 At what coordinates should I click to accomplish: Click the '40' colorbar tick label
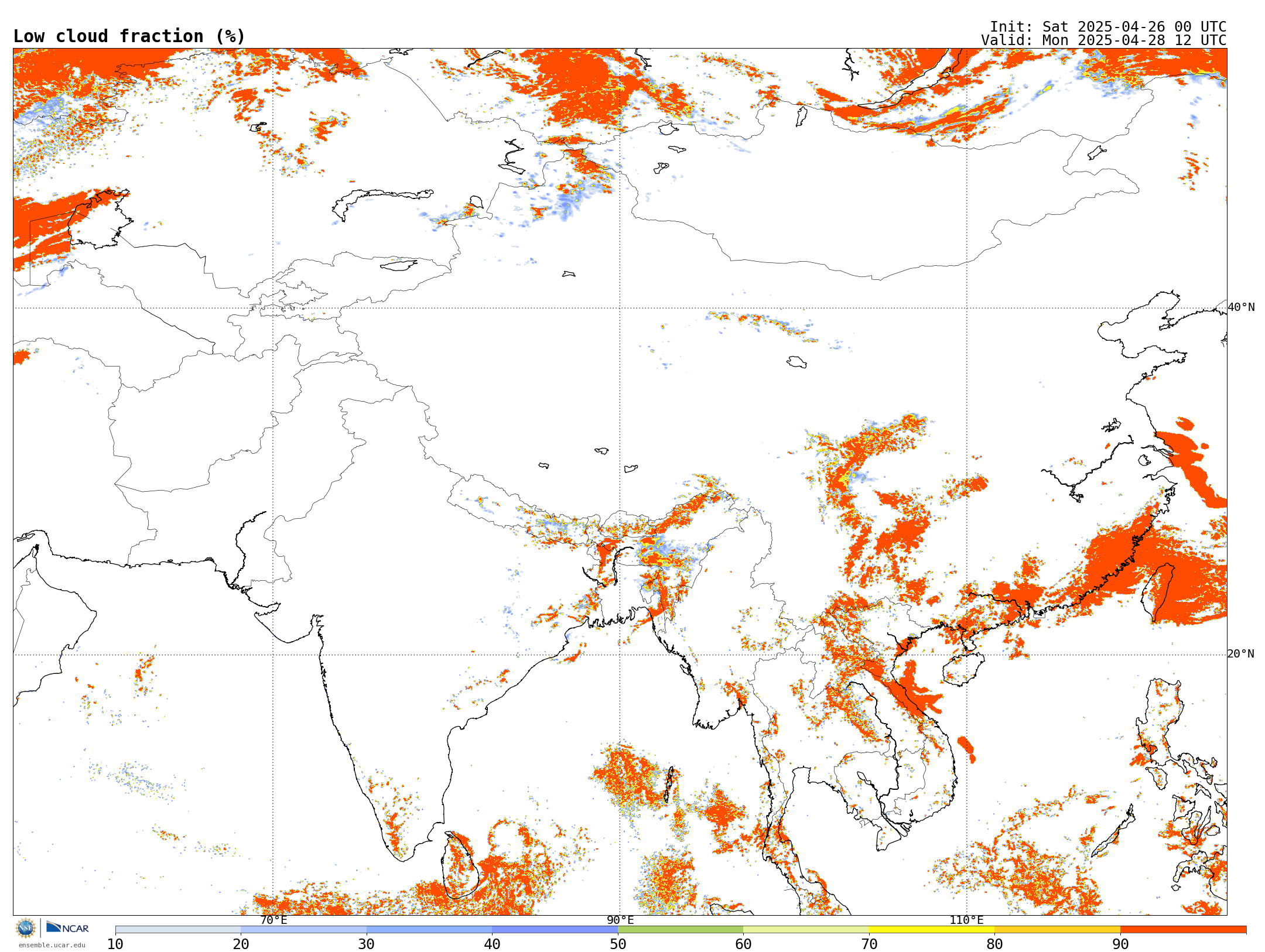click(492, 944)
